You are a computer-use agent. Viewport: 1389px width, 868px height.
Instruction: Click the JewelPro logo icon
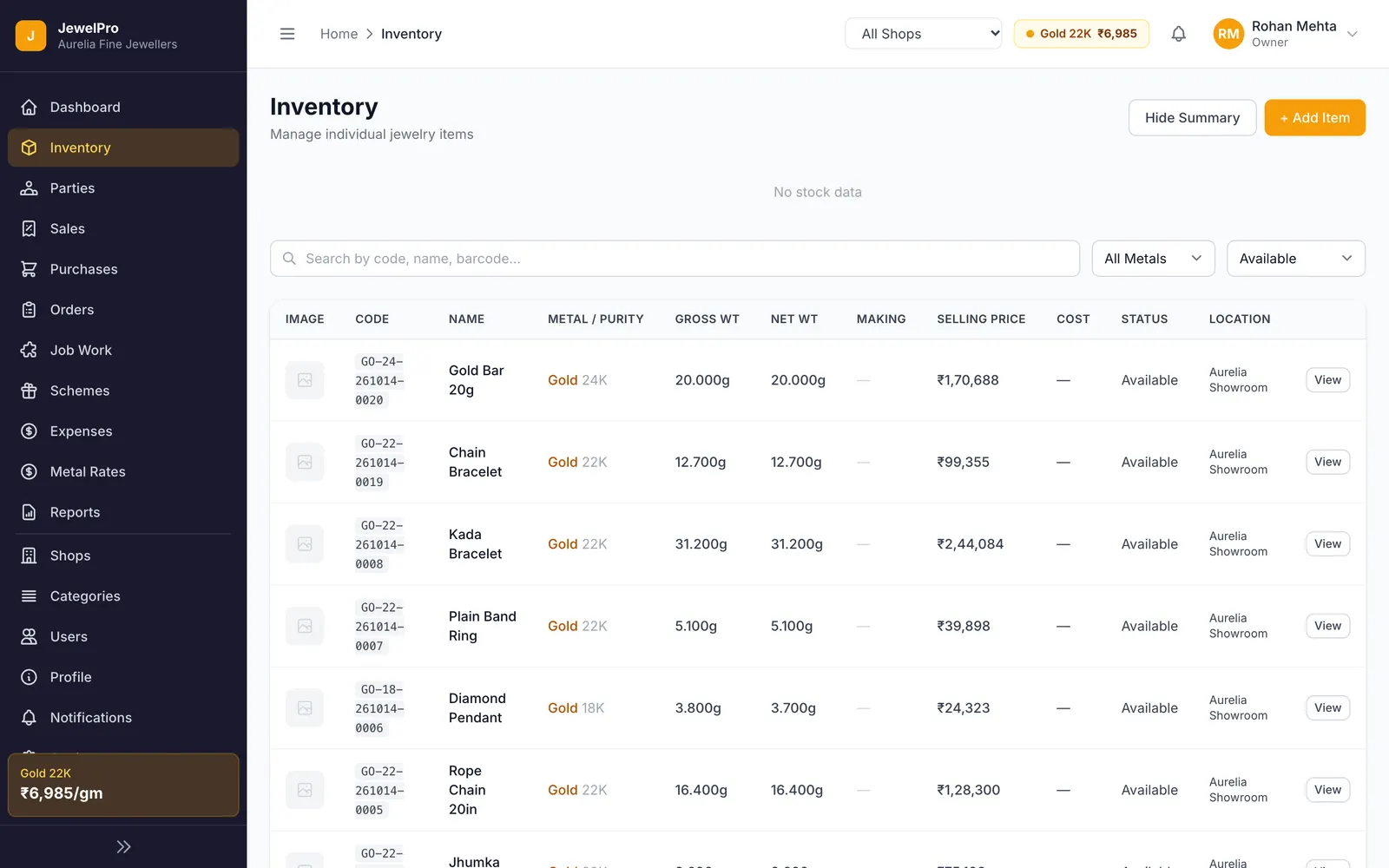31,36
